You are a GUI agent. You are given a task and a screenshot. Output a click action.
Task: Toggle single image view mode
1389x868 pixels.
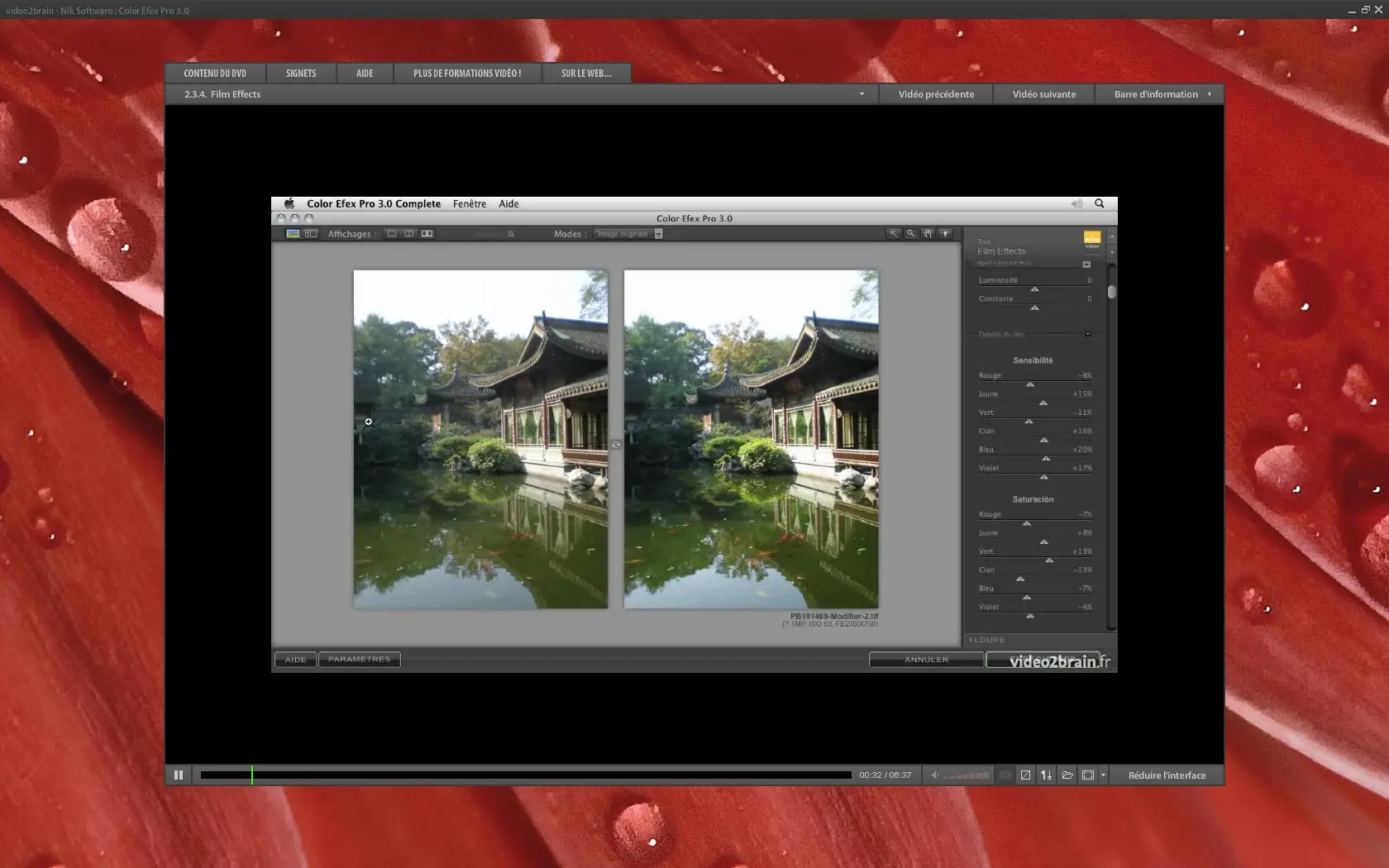tap(392, 234)
